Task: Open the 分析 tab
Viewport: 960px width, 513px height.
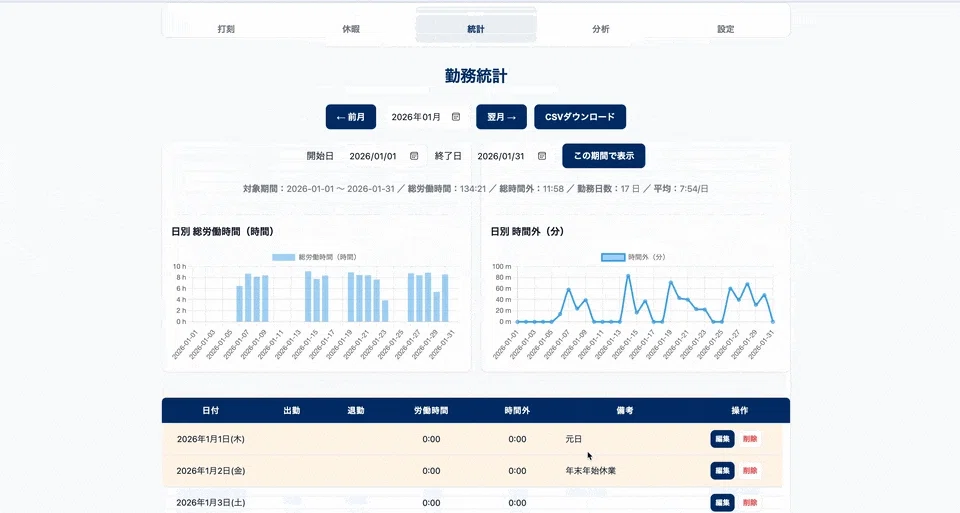Action: coord(601,29)
